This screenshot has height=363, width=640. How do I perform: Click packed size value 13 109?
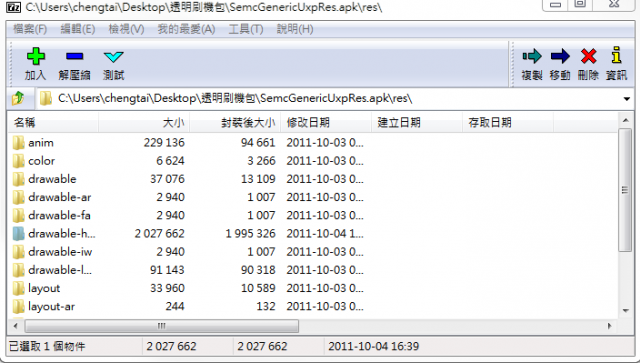pyautogui.click(x=258, y=179)
